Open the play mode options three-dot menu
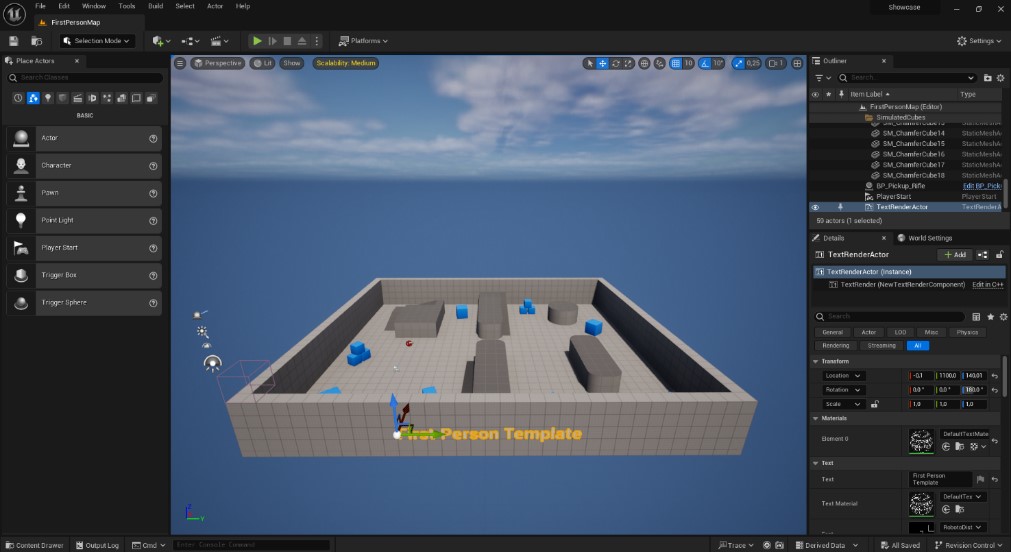Screen dimensions: 1011x552 click(316, 41)
